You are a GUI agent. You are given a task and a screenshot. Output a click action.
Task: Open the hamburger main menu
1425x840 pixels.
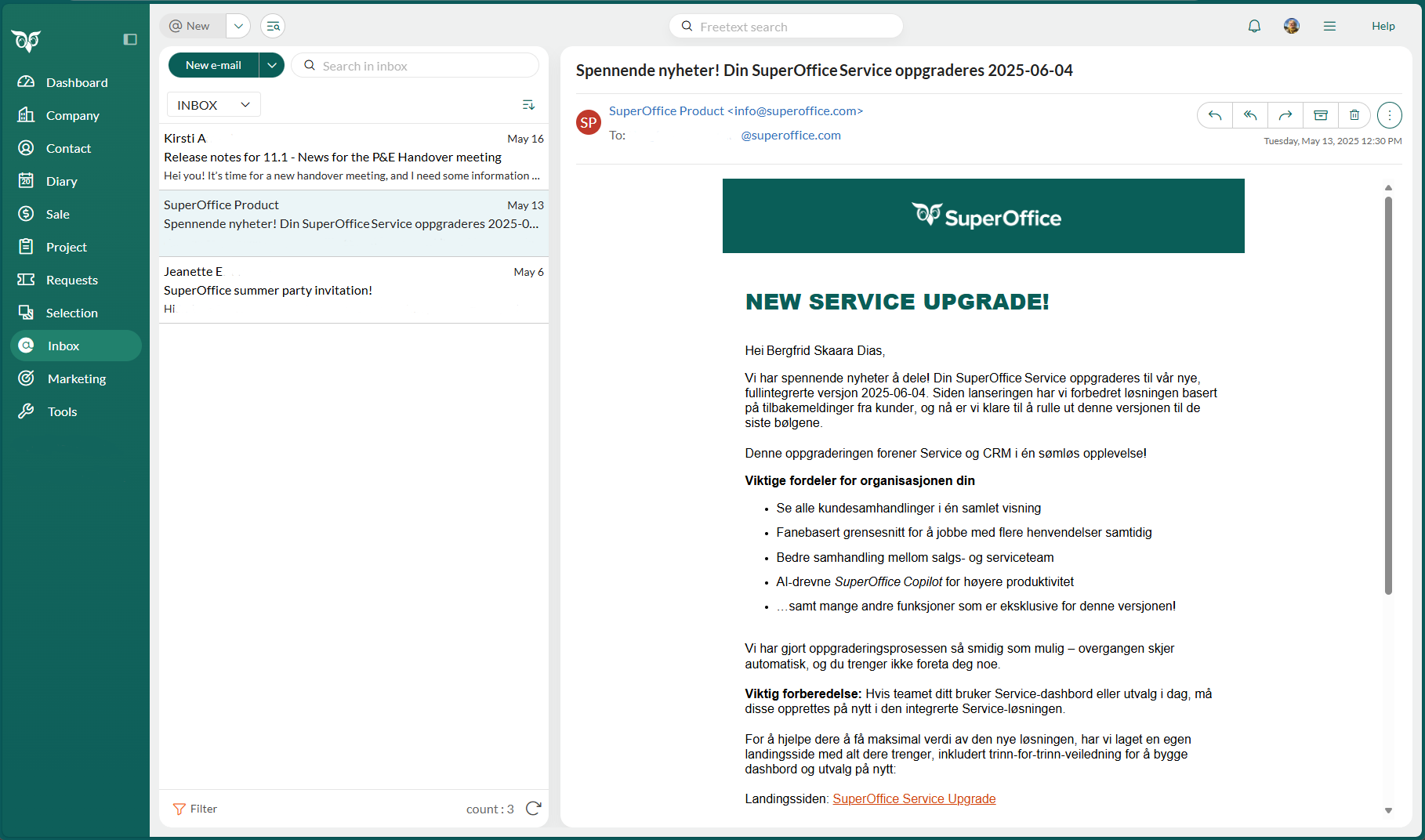tap(1329, 26)
